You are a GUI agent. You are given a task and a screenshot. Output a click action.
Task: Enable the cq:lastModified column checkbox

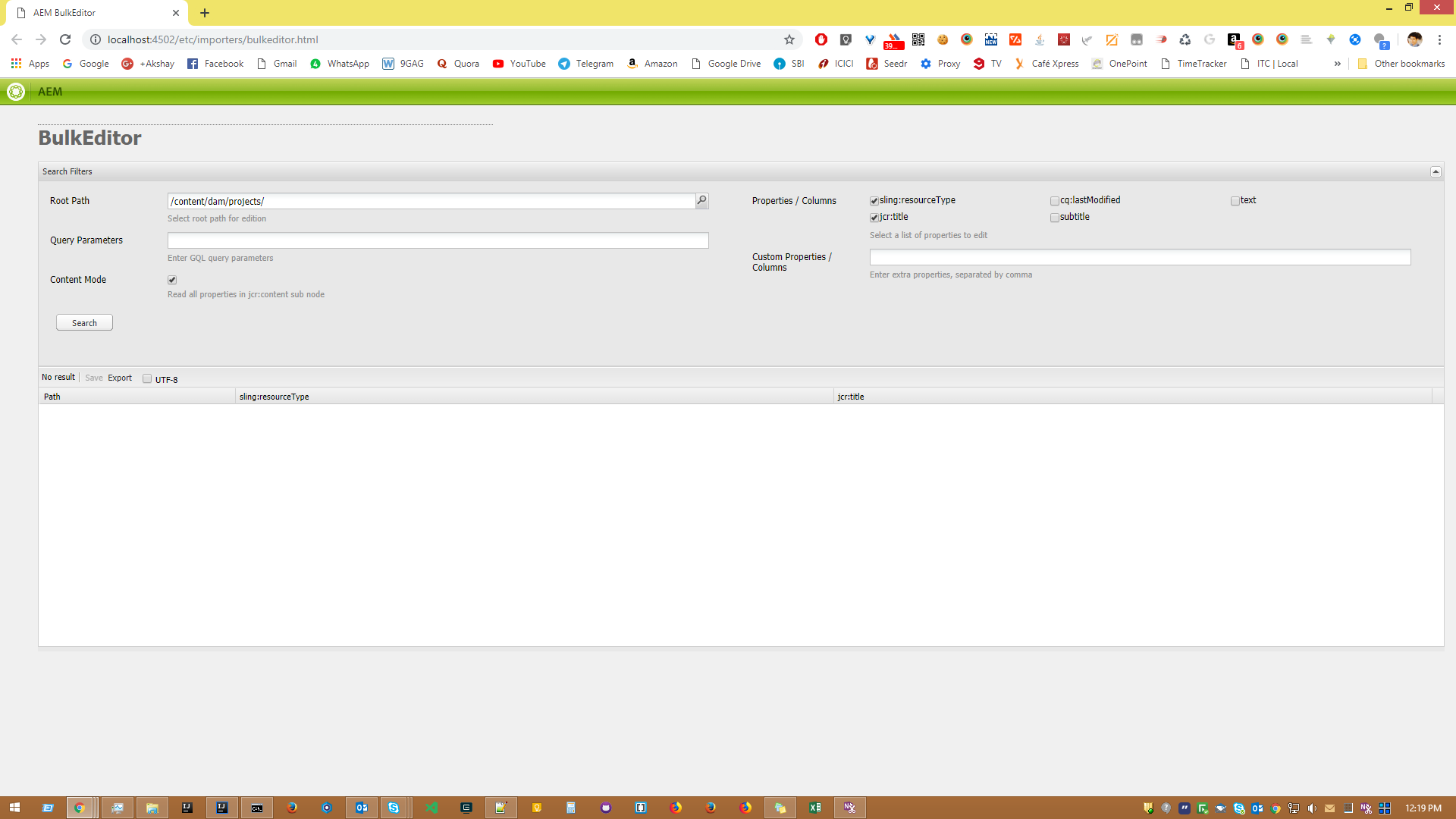(1055, 201)
